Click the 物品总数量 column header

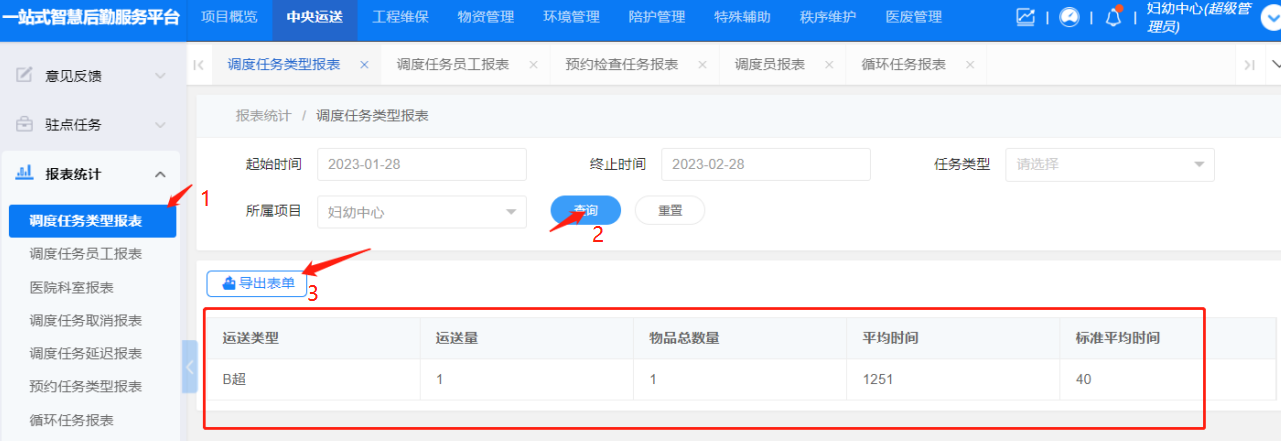pyautogui.click(x=741, y=337)
